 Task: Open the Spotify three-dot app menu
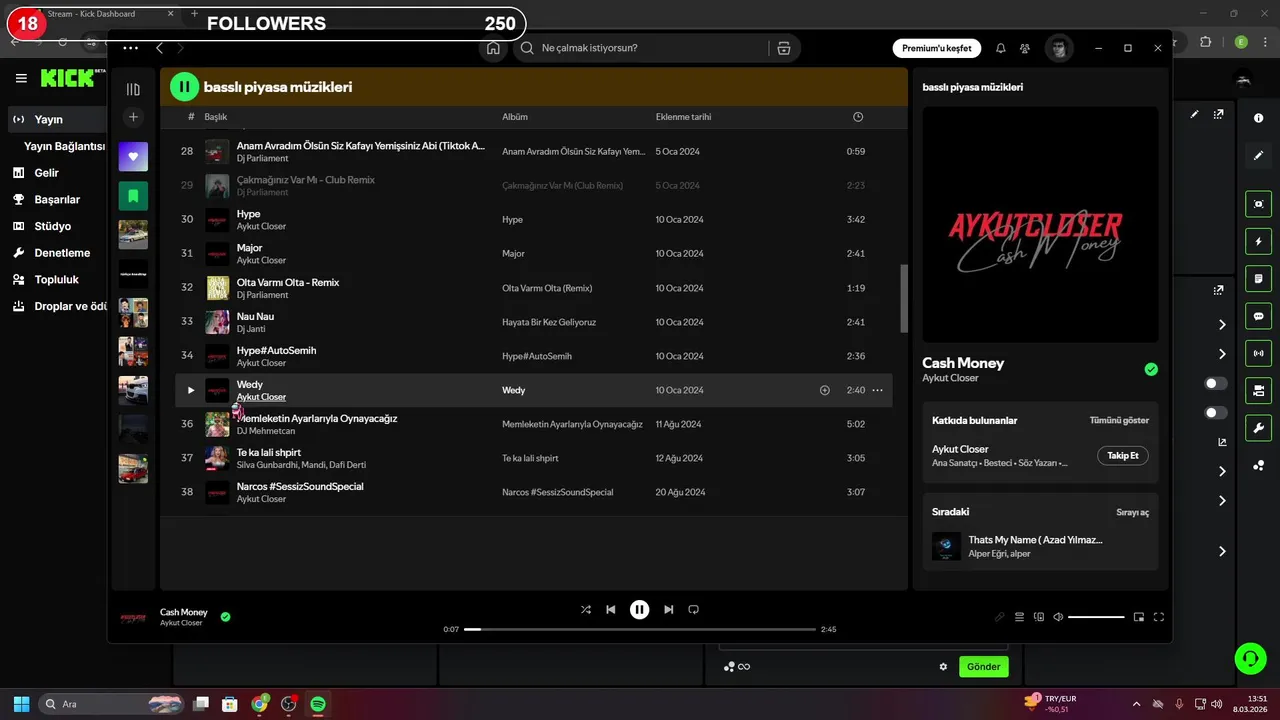(130, 48)
